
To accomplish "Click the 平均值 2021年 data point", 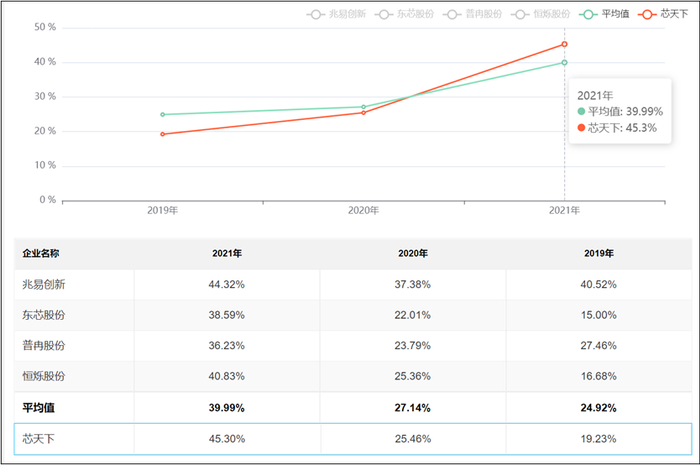I will tap(564, 62).
